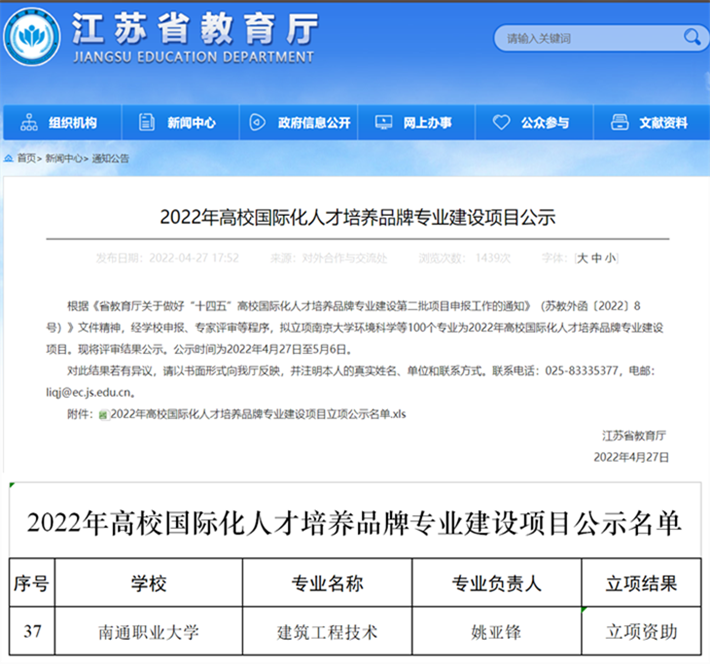
Task: Click the cell 南通职业大学
Action: tap(149, 632)
